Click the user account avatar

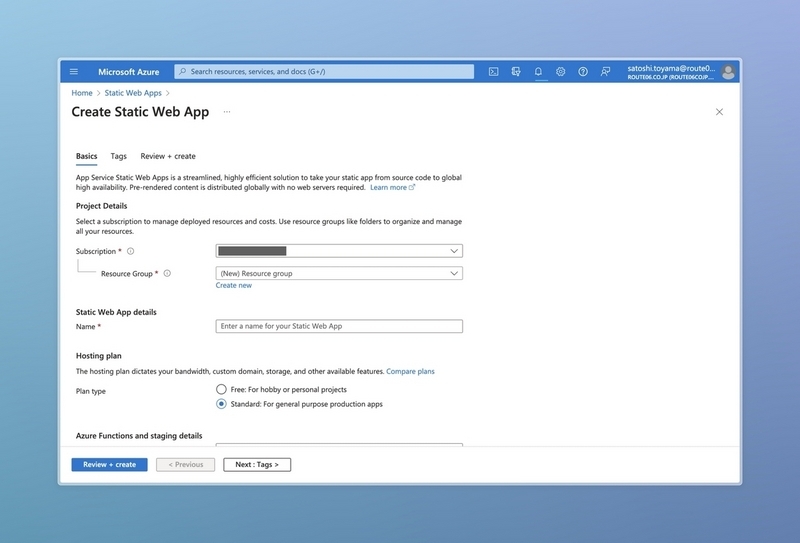[728, 72]
